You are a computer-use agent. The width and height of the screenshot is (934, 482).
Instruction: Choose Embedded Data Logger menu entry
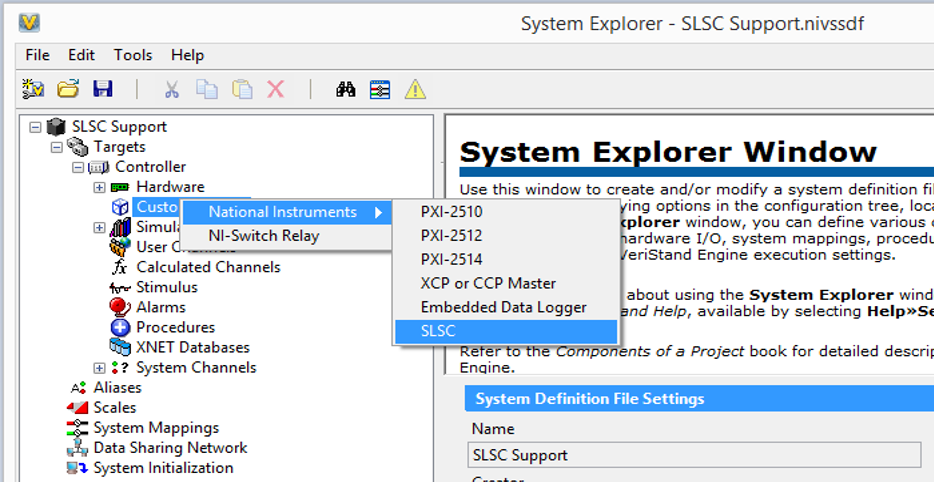503,307
